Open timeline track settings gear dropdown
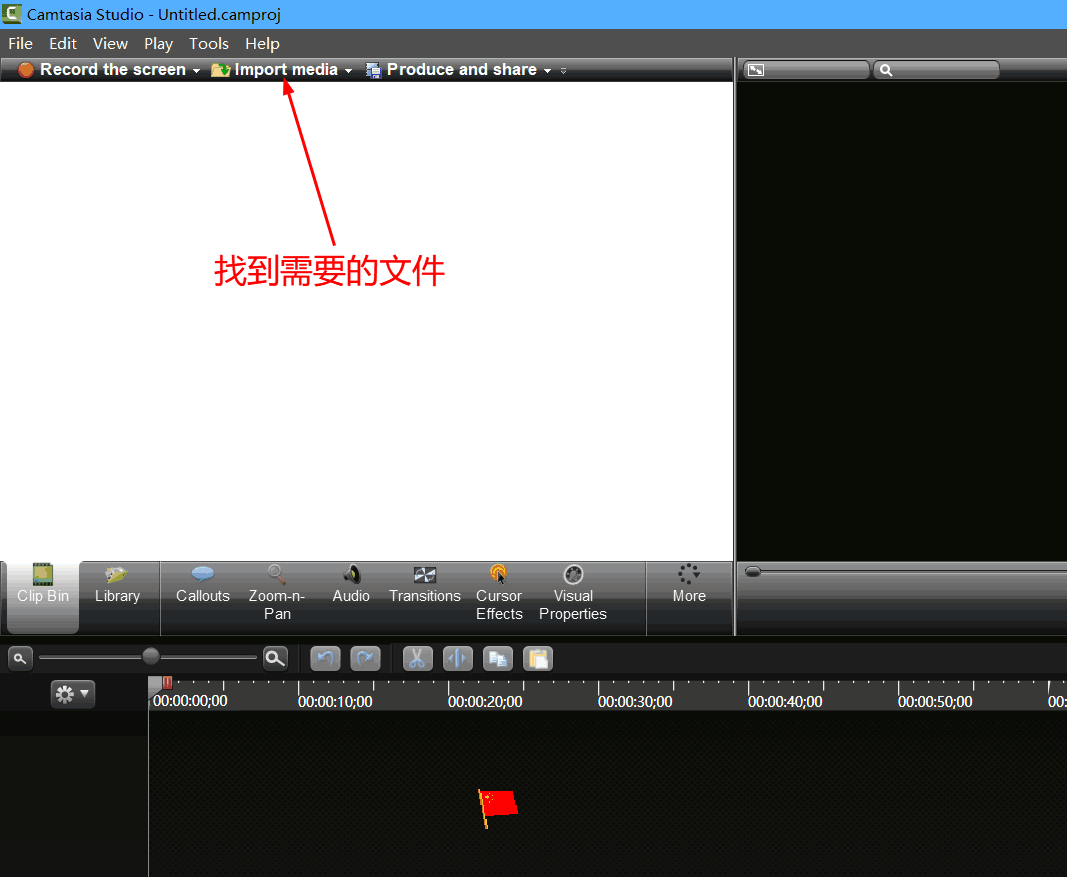 click(x=73, y=694)
